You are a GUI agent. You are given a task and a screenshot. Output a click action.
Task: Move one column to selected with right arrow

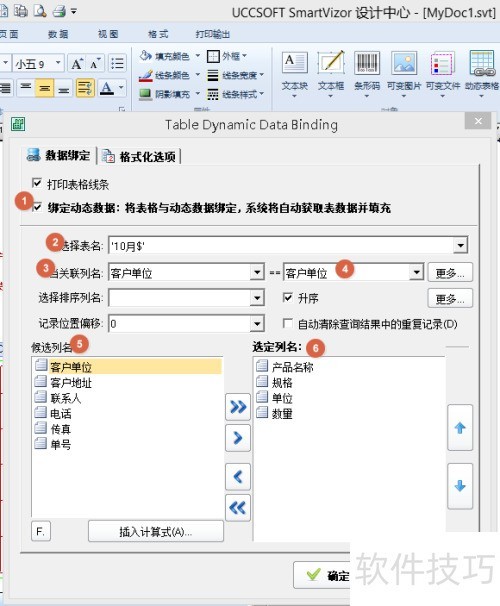pyautogui.click(x=238, y=438)
